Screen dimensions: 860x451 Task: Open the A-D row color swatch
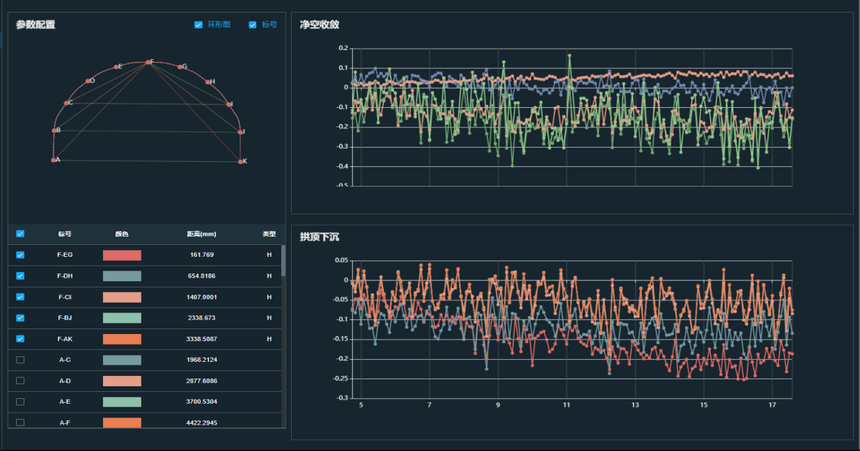point(122,381)
